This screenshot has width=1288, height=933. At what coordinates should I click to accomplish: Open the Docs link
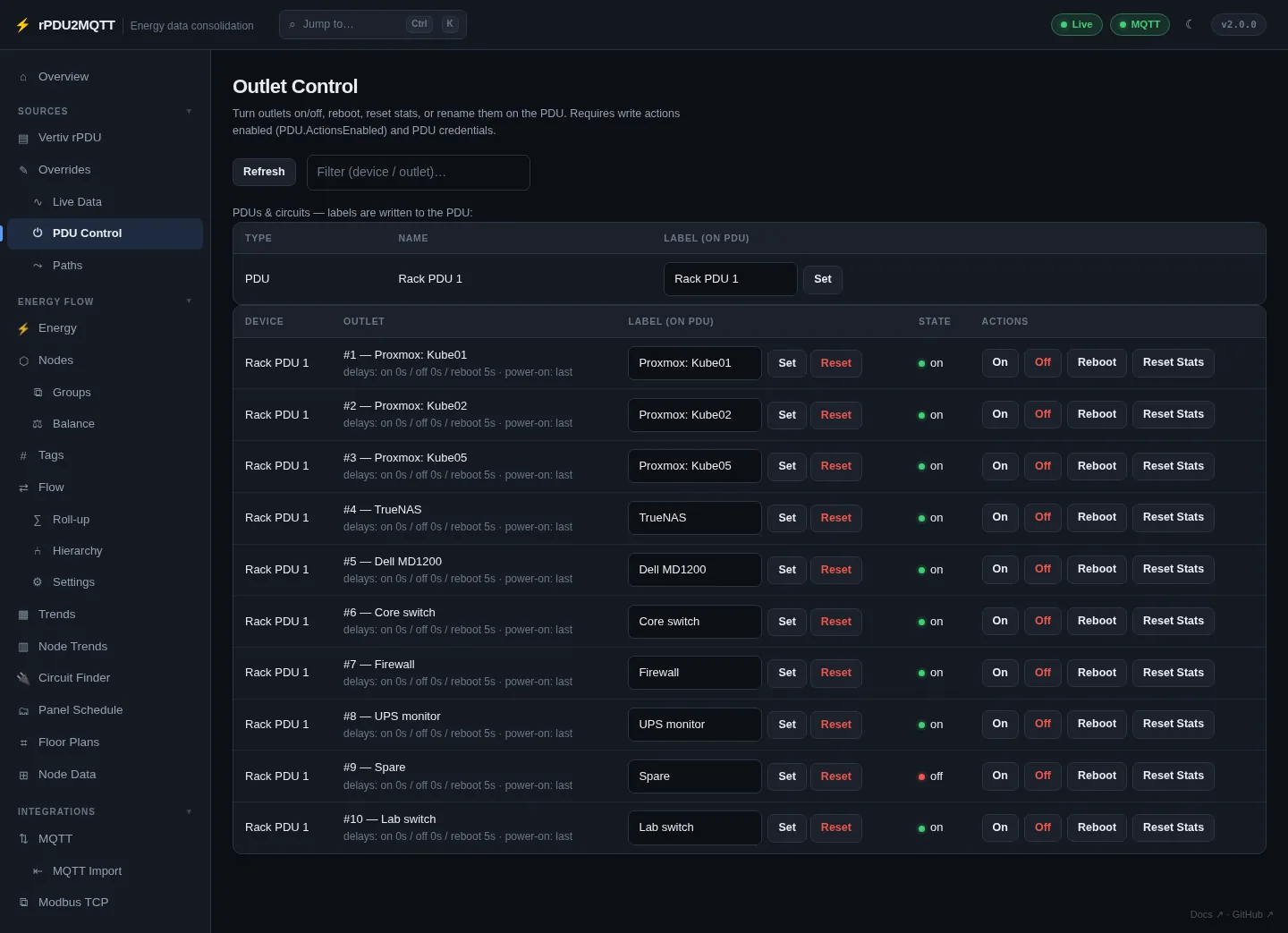point(1207,914)
